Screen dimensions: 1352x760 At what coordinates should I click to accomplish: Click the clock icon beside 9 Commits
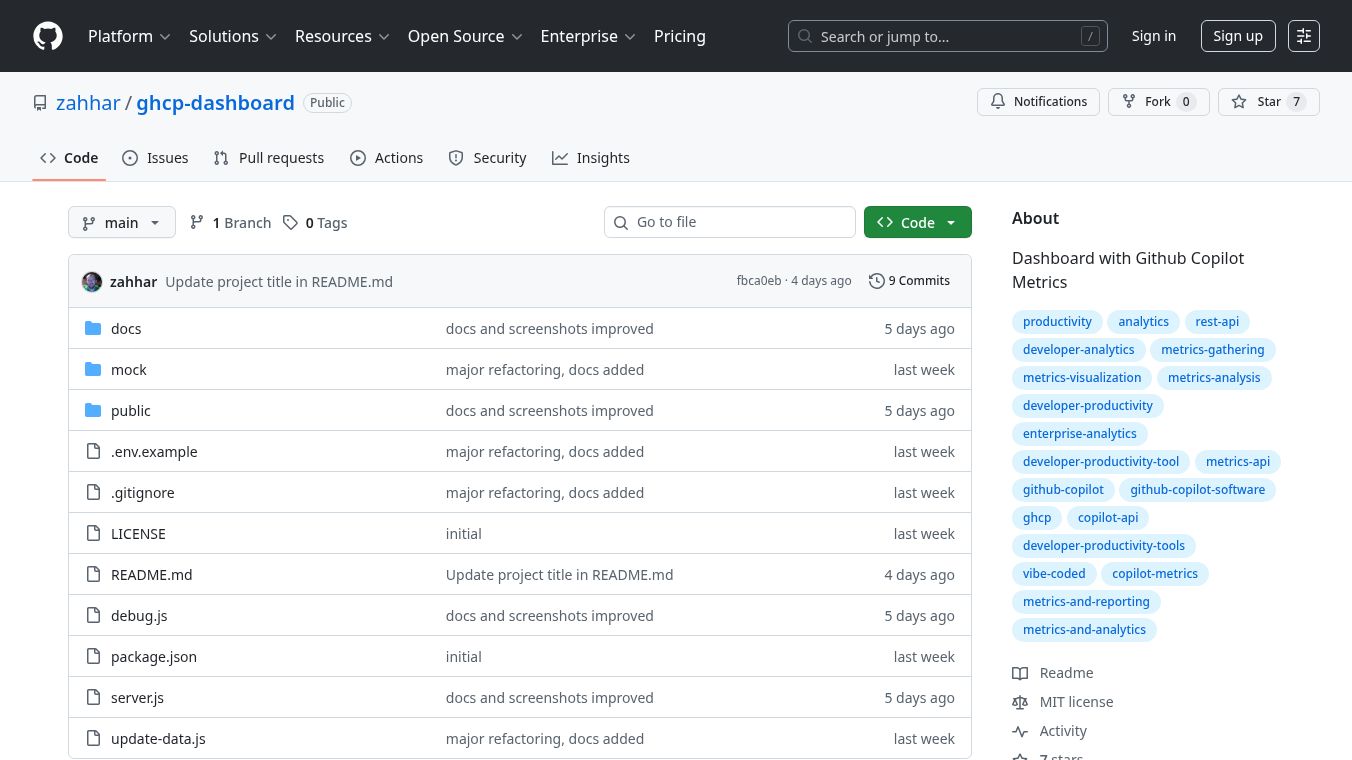[x=877, y=281]
